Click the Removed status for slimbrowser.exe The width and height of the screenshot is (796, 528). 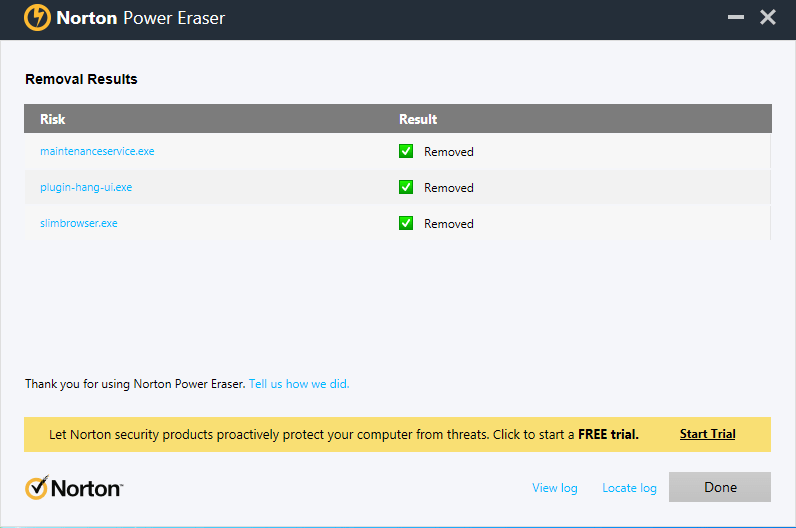(x=448, y=224)
